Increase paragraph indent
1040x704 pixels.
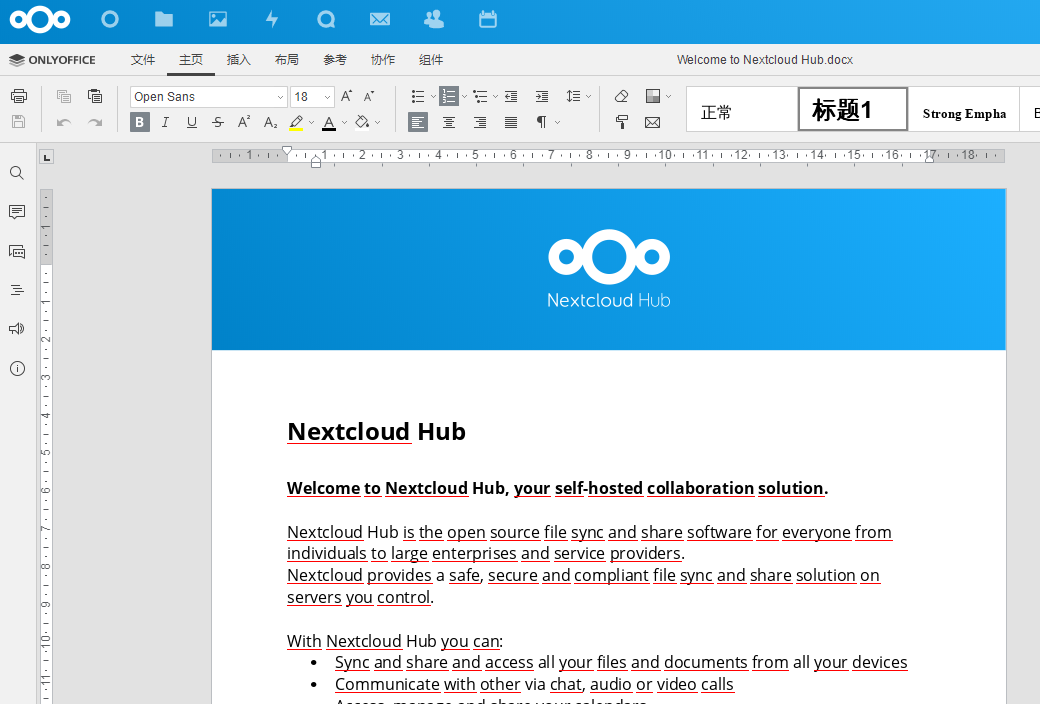click(542, 97)
